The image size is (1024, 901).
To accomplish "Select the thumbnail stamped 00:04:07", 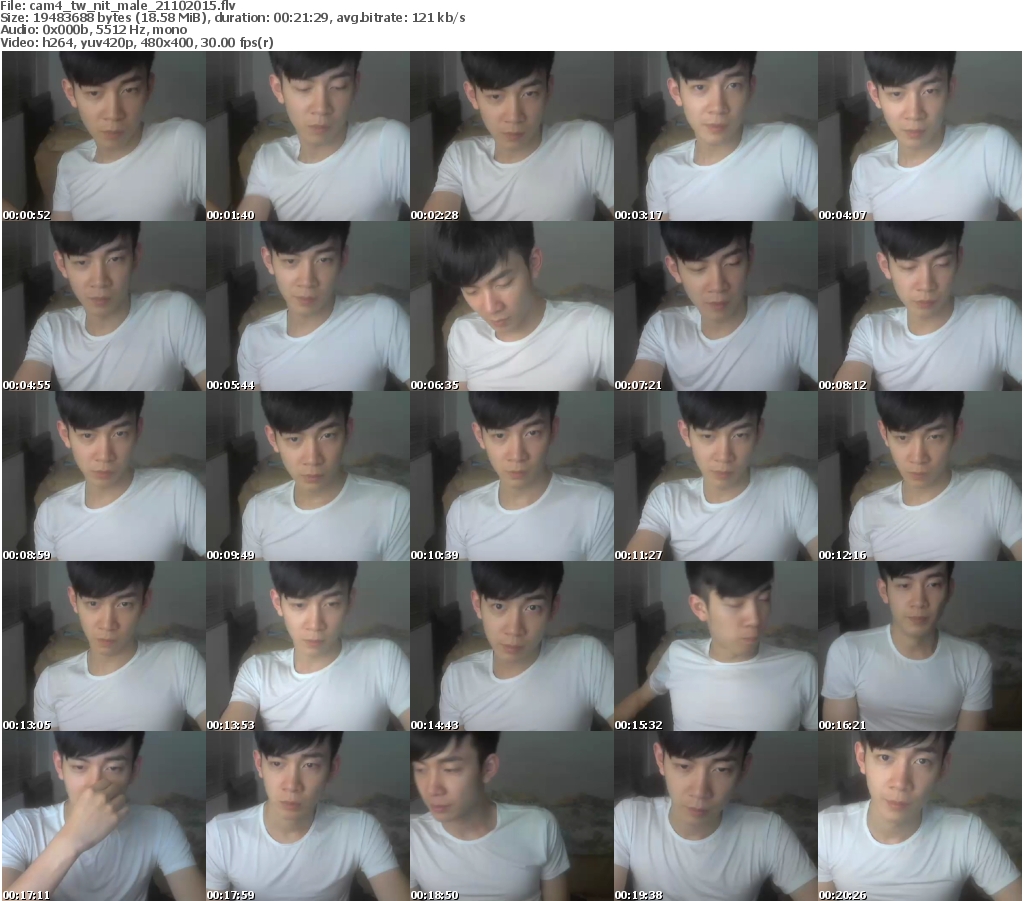I will point(920,136).
